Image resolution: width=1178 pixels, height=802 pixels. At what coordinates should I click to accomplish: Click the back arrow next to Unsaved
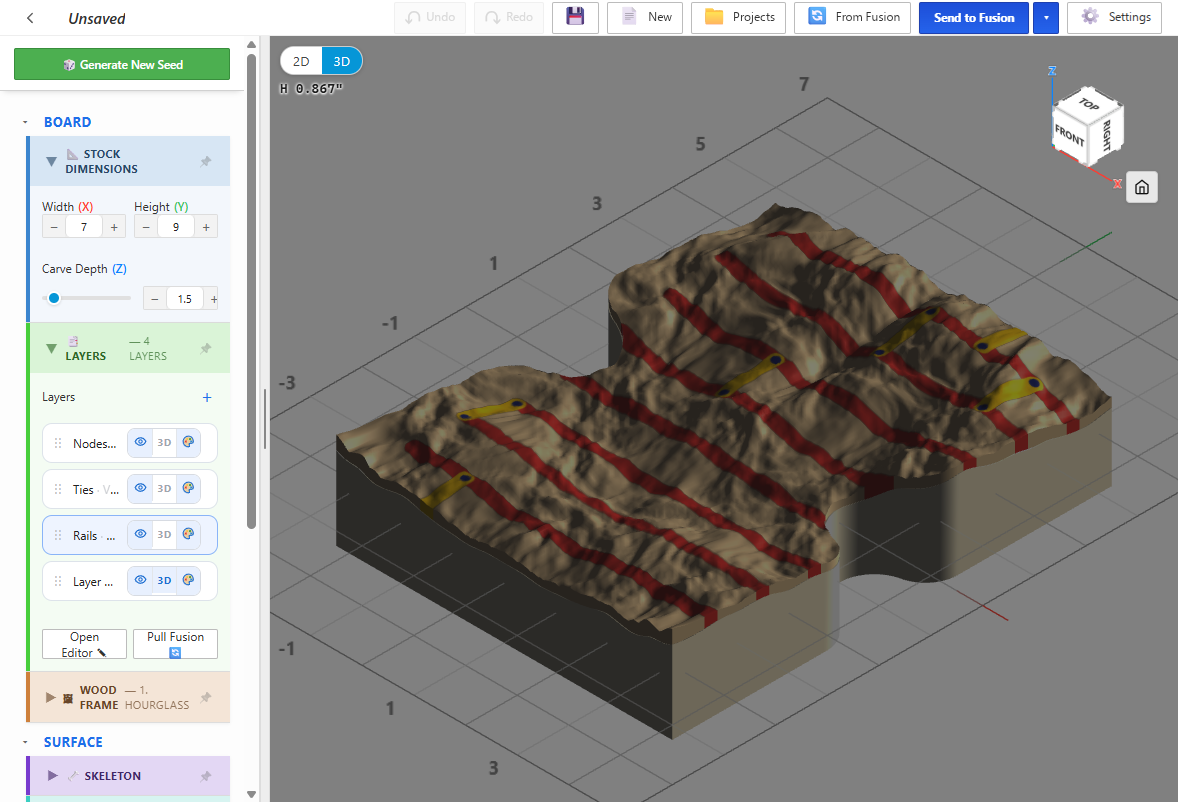[x=30, y=18]
